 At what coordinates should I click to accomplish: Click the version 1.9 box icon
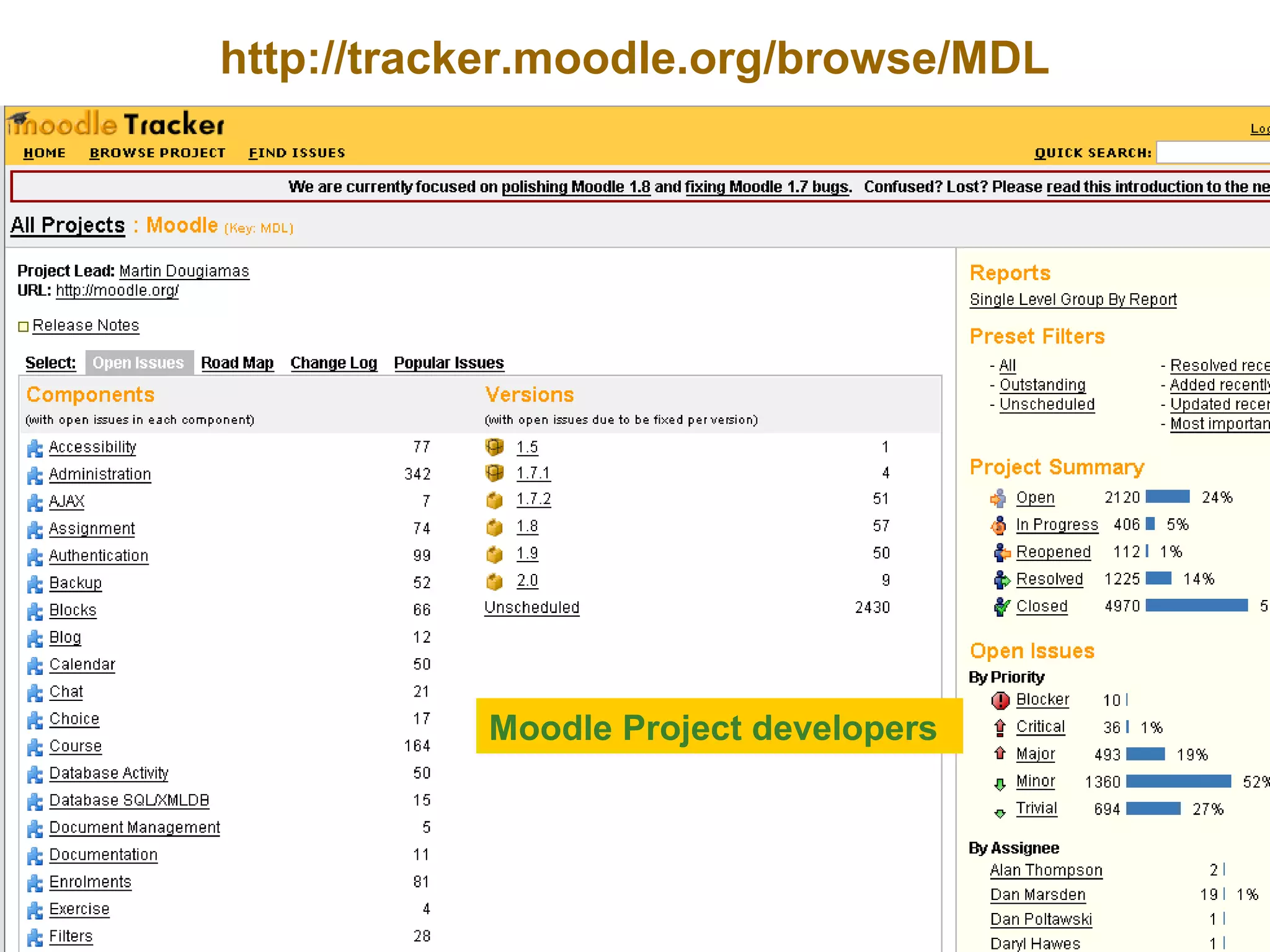point(494,554)
